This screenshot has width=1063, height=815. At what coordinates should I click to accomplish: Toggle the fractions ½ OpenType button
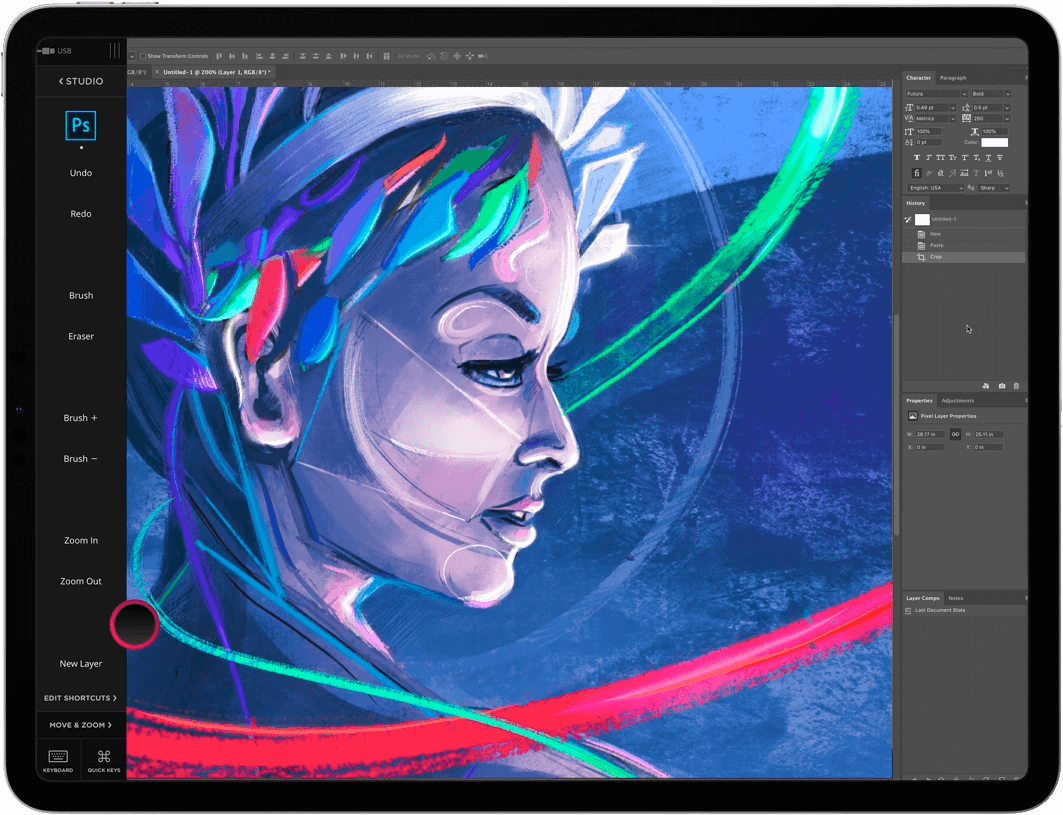(x=1000, y=173)
